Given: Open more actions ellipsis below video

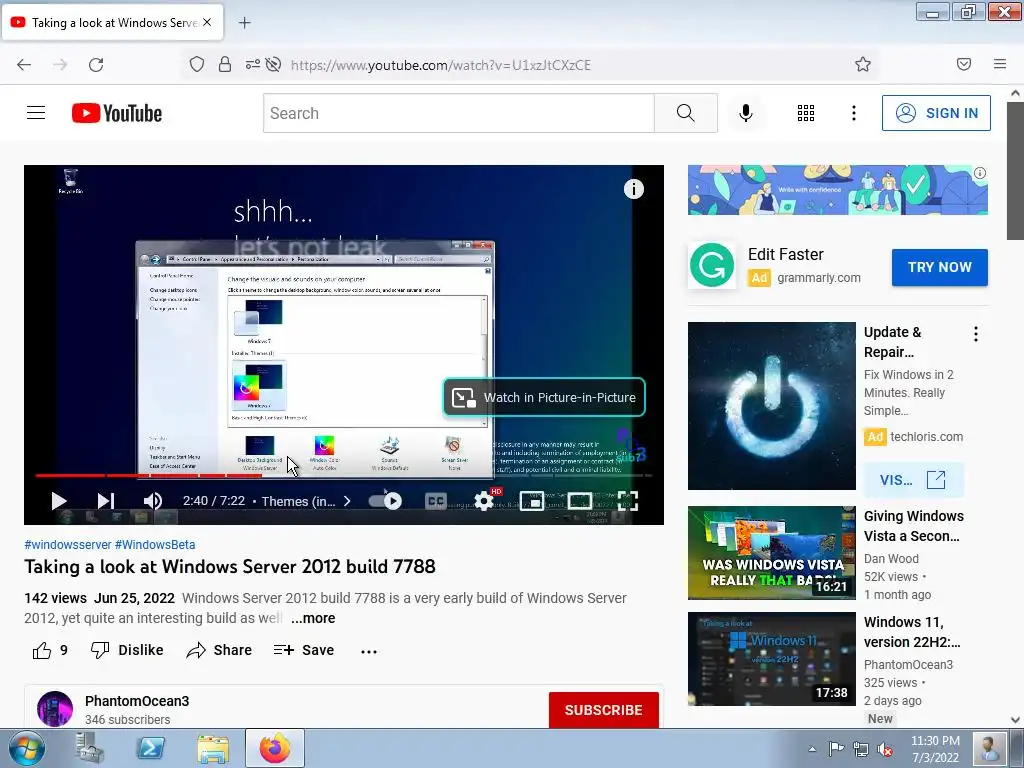Looking at the screenshot, I should point(369,651).
